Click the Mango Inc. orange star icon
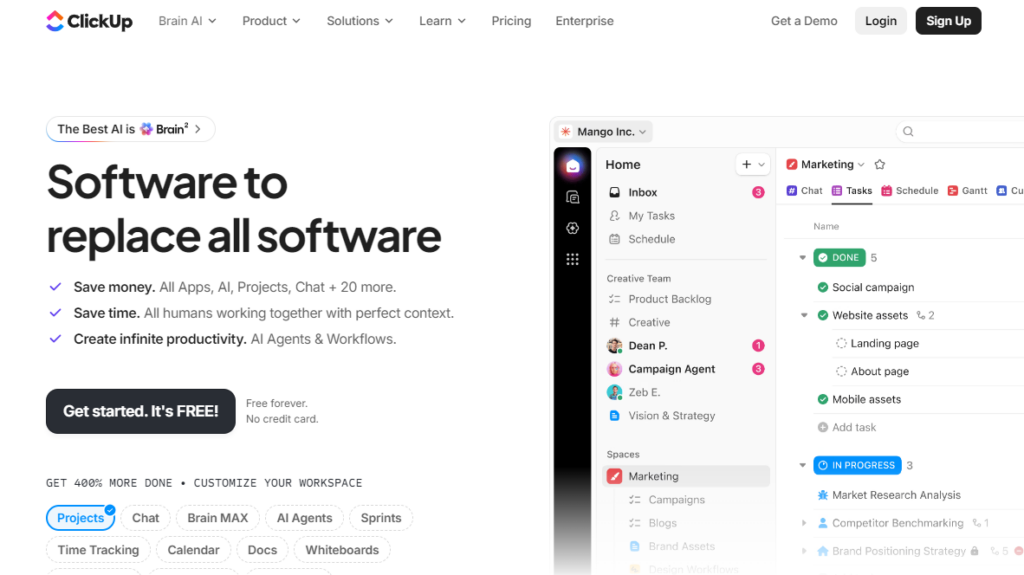 coord(566,131)
